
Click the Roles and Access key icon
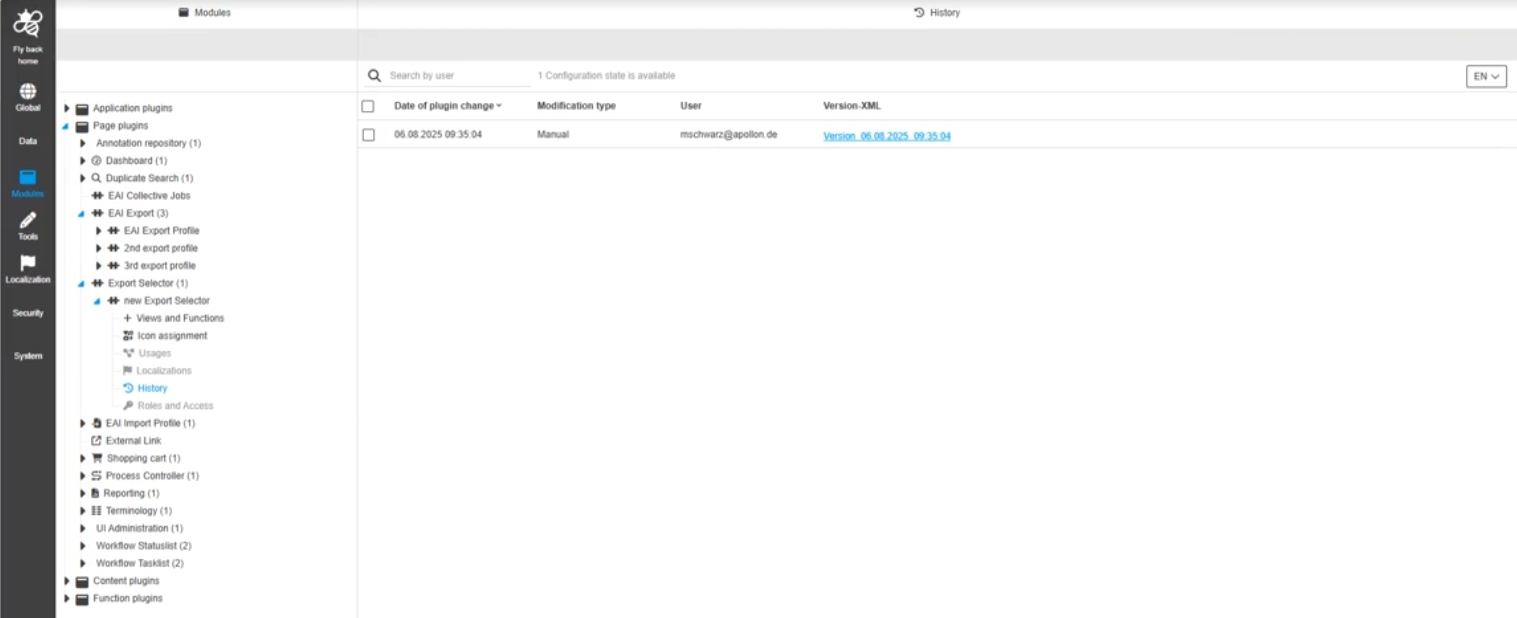[128, 406]
